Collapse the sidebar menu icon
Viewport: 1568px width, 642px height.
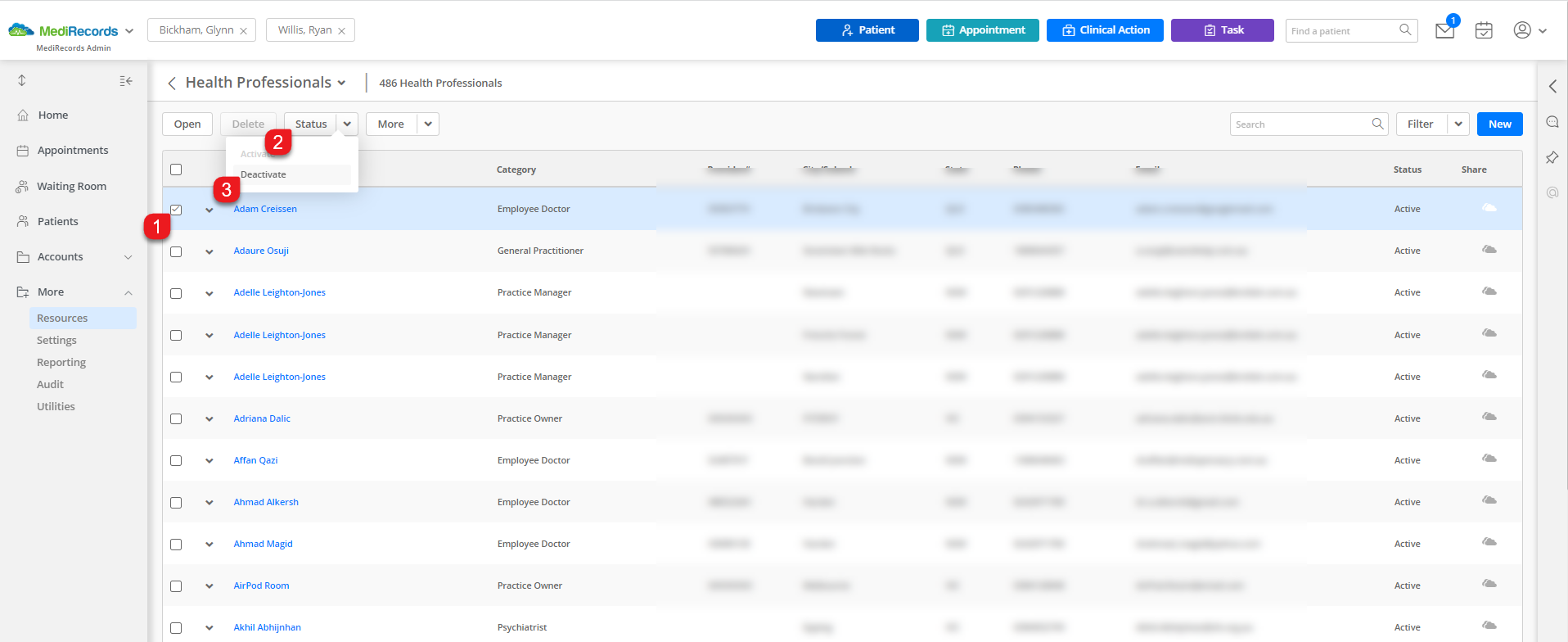point(126,80)
